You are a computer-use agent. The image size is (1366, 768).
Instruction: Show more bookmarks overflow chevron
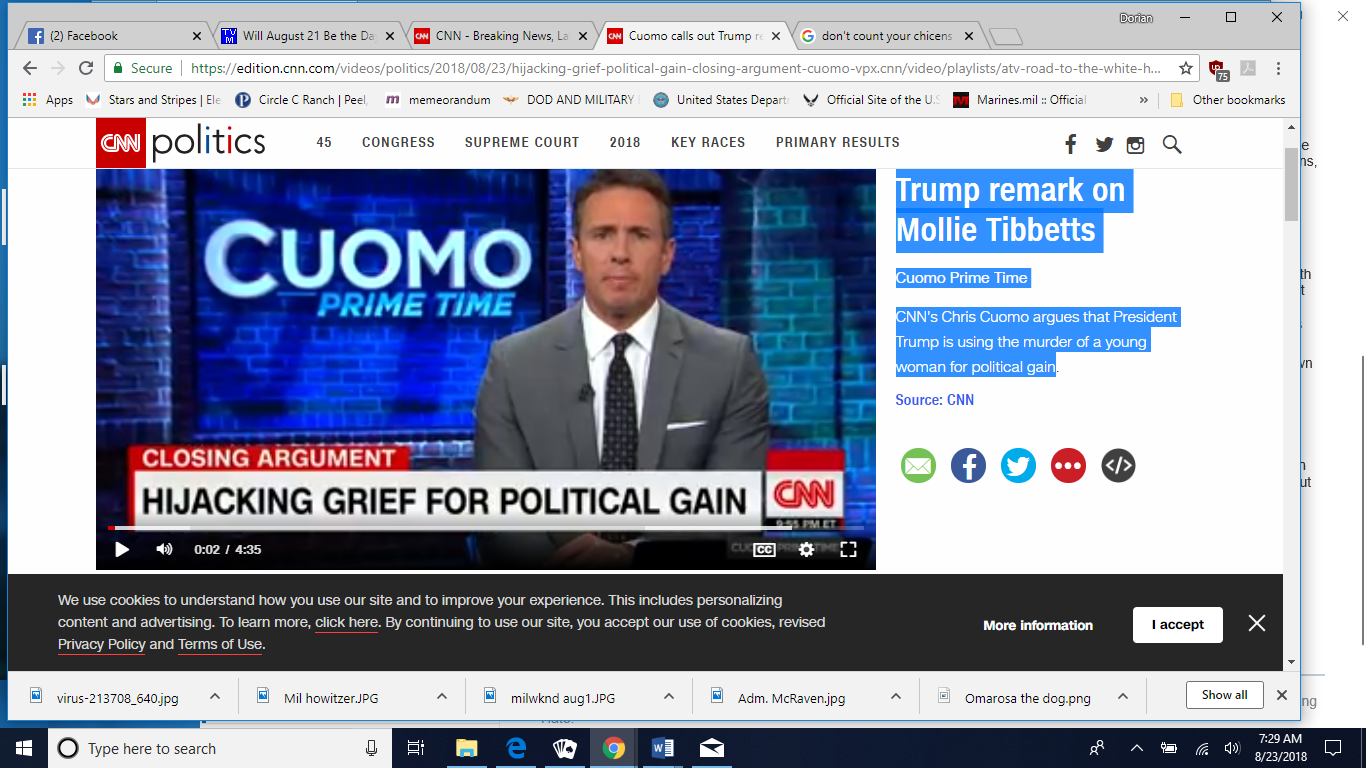[1144, 100]
